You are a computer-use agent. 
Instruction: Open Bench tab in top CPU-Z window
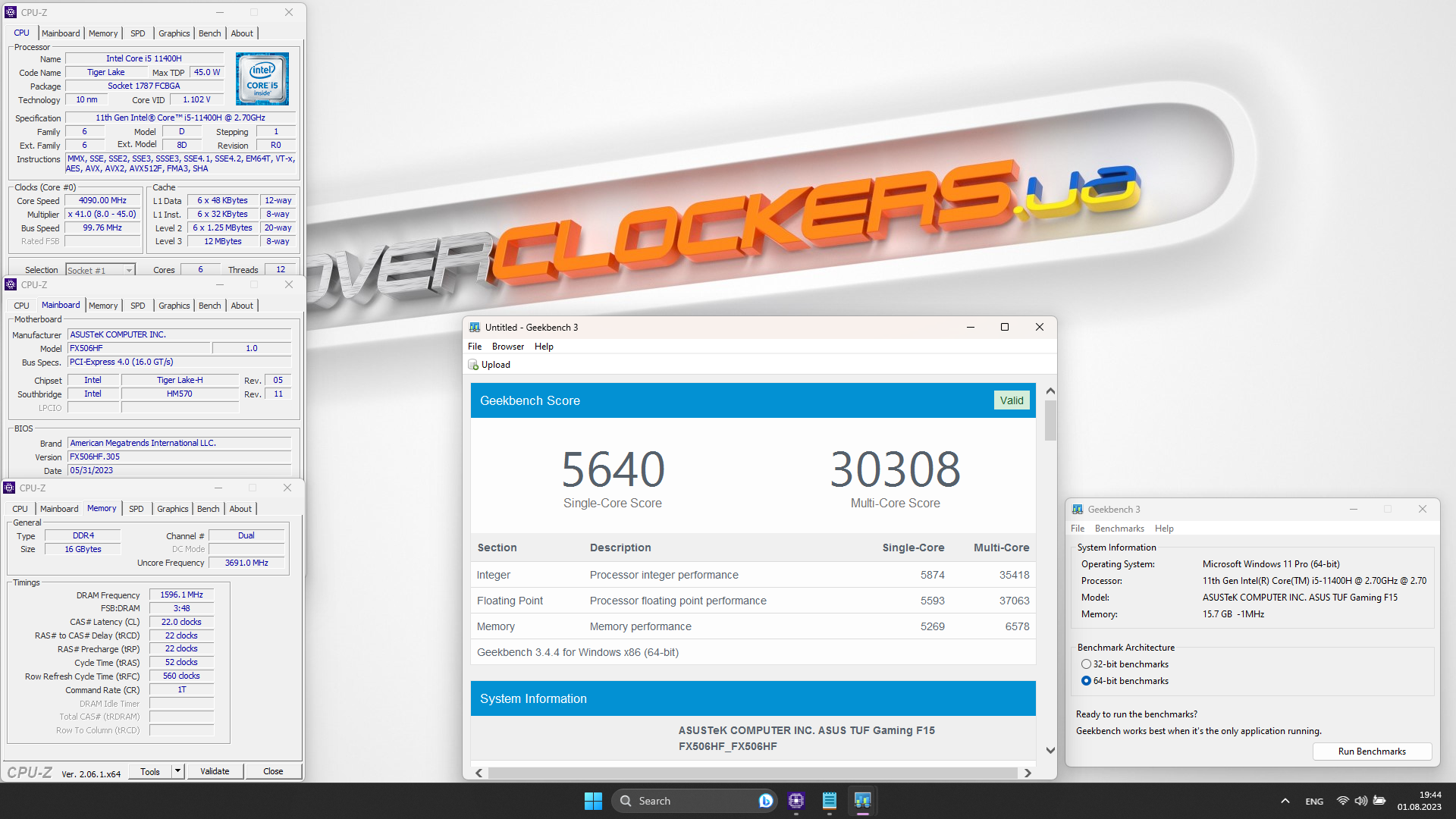point(210,33)
